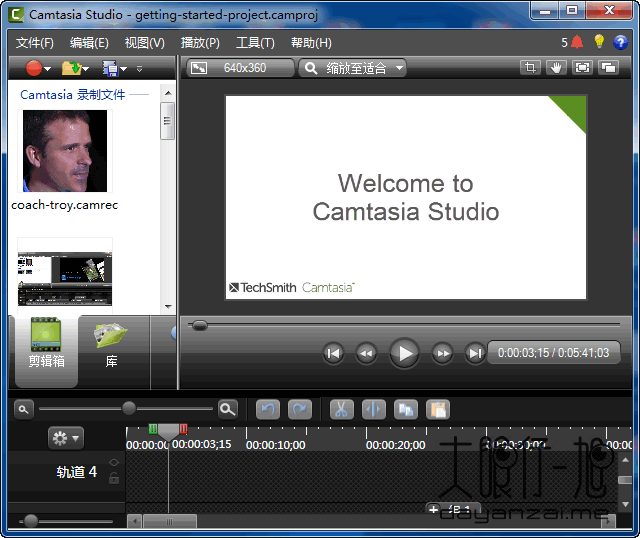The width and height of the screenshot is (640, 538).
Task: Click the plus group button on timeline
Action: [x=433, y=509]
